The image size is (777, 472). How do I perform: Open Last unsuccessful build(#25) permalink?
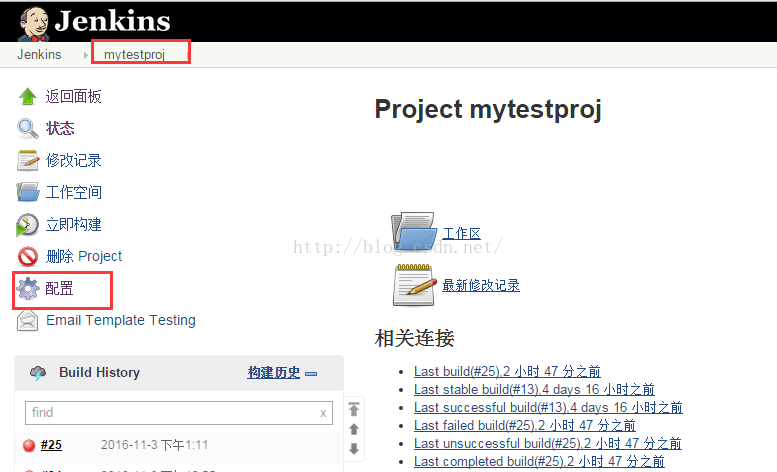tap(548, 443)
